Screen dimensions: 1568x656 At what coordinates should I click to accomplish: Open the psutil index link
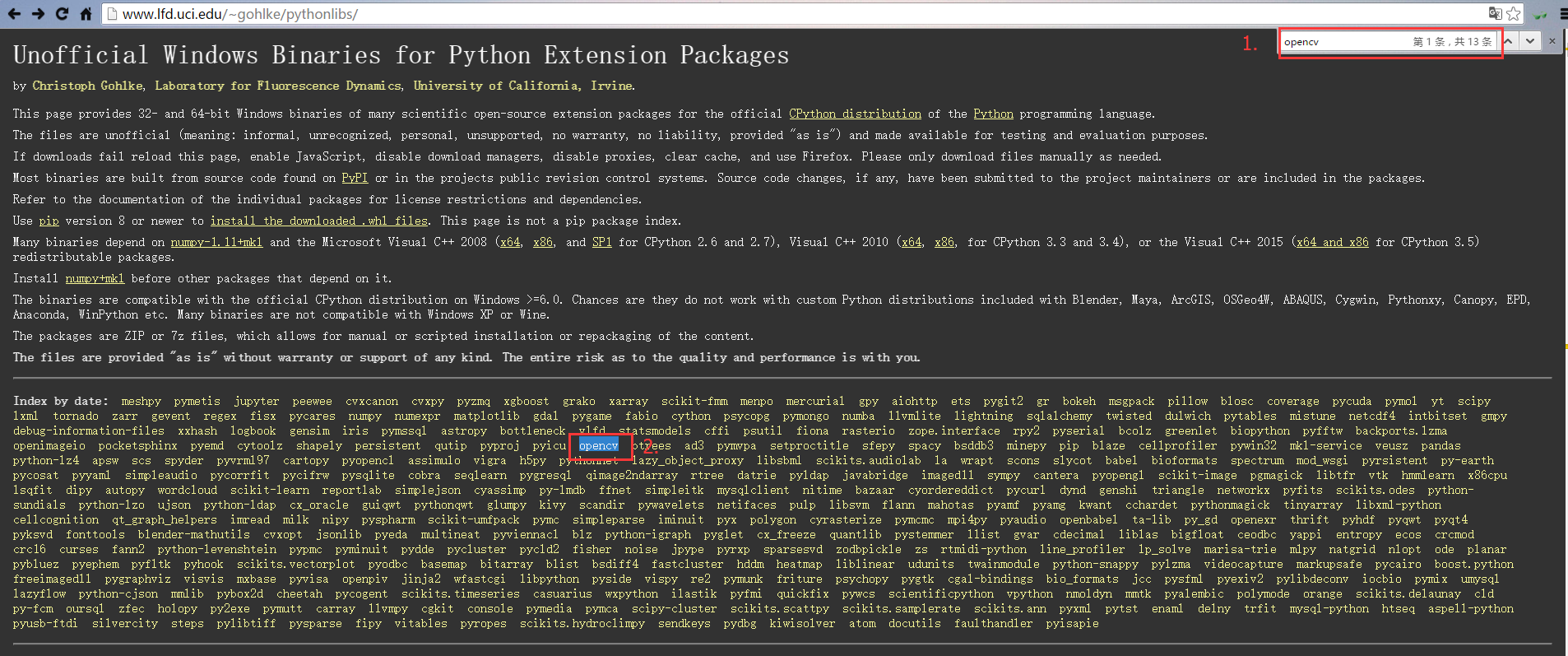[763, 430]
